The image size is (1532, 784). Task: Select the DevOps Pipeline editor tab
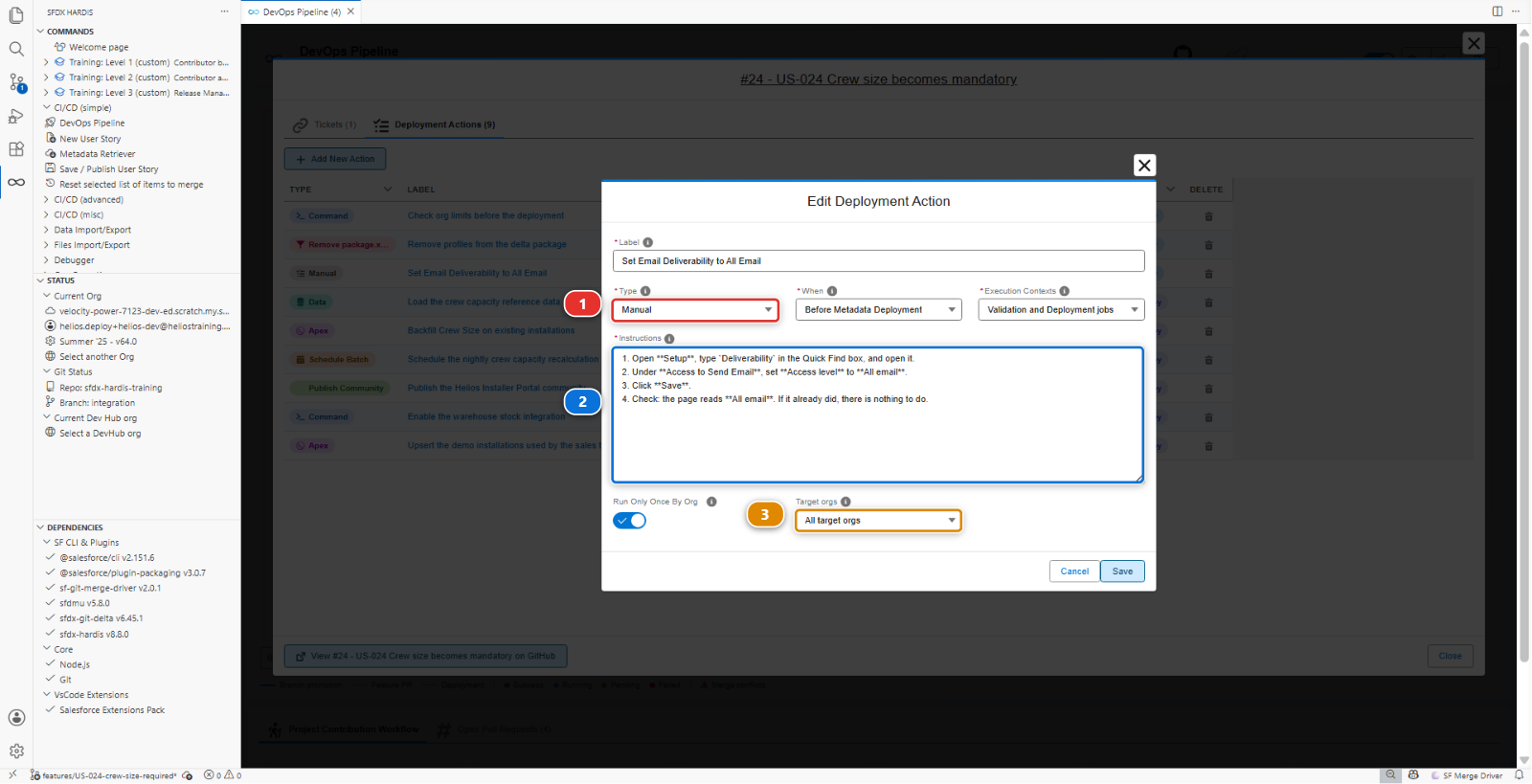(x=301, y=12)
